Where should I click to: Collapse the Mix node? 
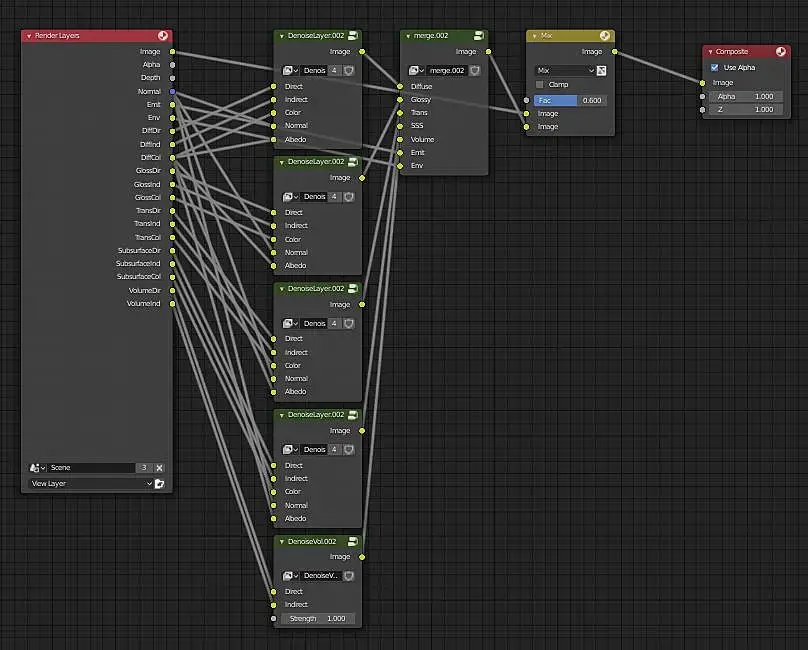pos(534,36)
